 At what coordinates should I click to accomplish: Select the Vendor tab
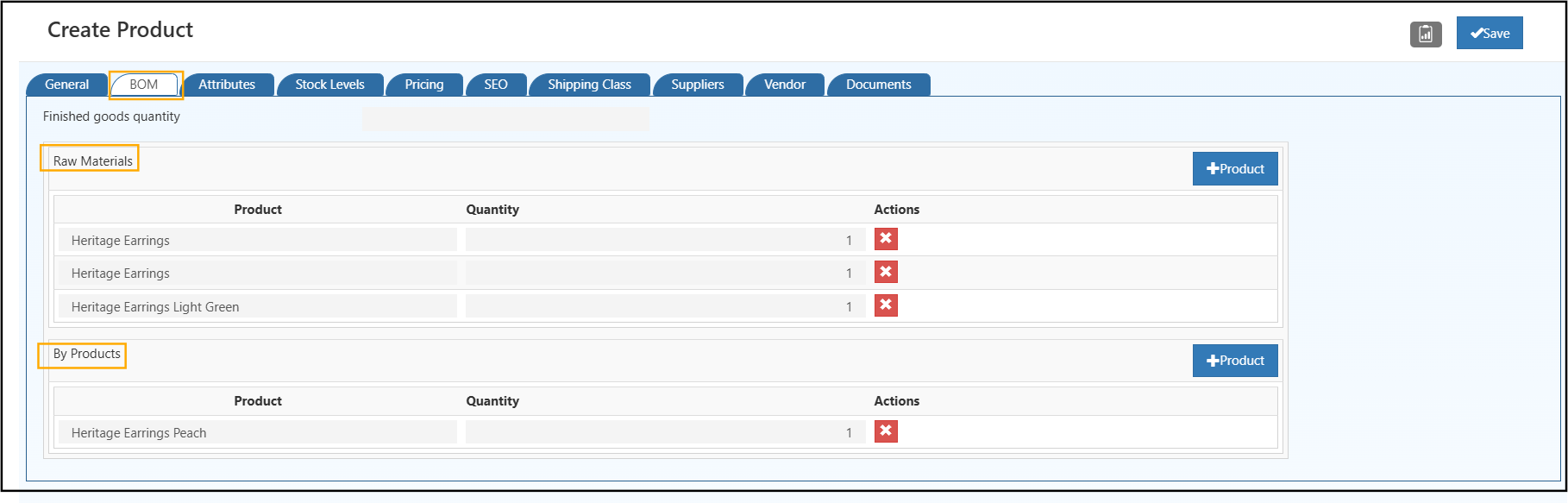(x=784, y=85)
